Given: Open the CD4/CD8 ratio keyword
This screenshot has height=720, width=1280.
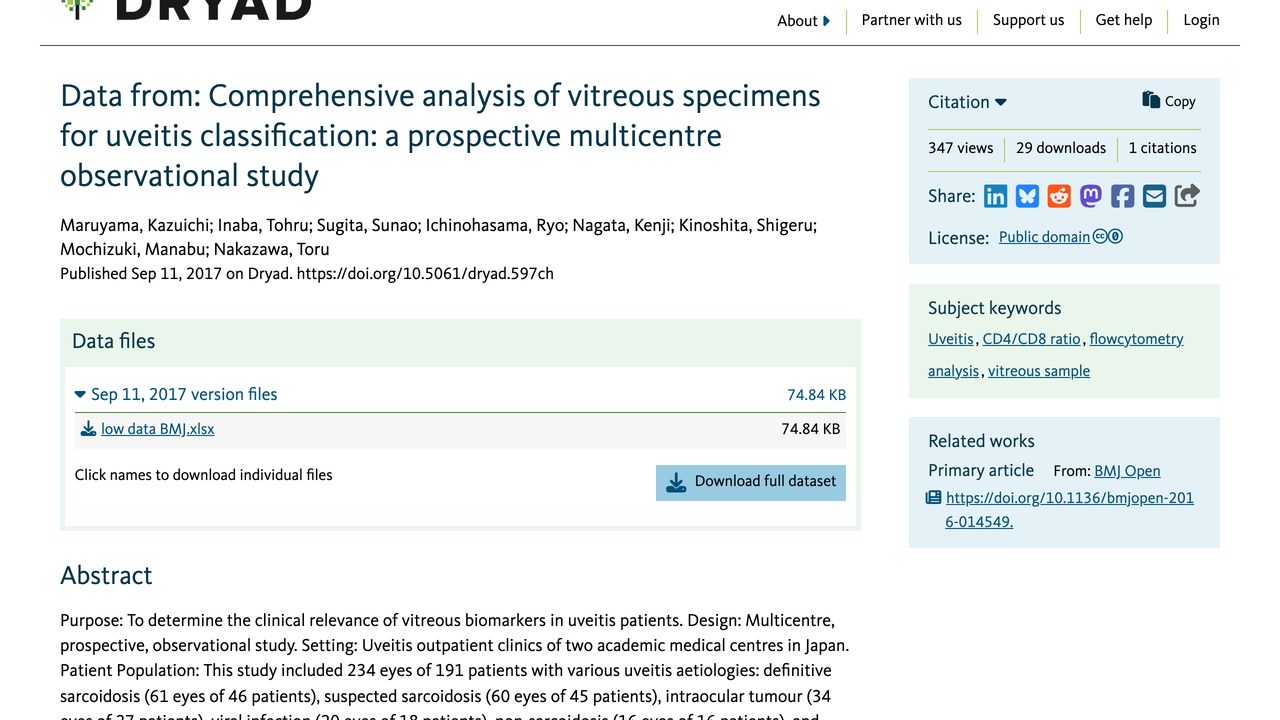Looking at the screenshot, I should pyautogui.click(x=1031, y=339).
